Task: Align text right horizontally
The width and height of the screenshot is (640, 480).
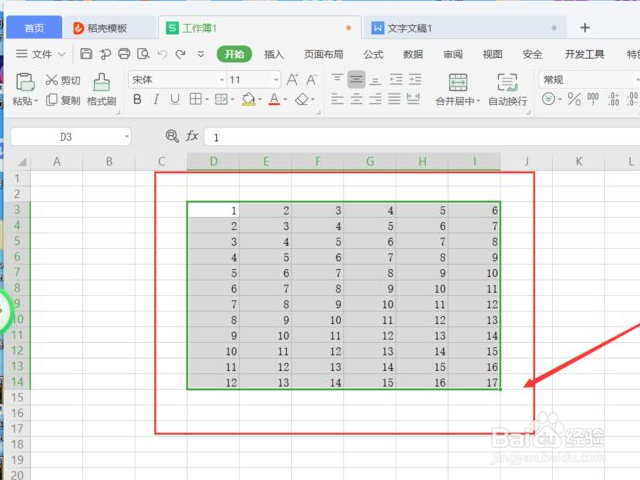Action: pyautogui.click(x=375, y=99)
